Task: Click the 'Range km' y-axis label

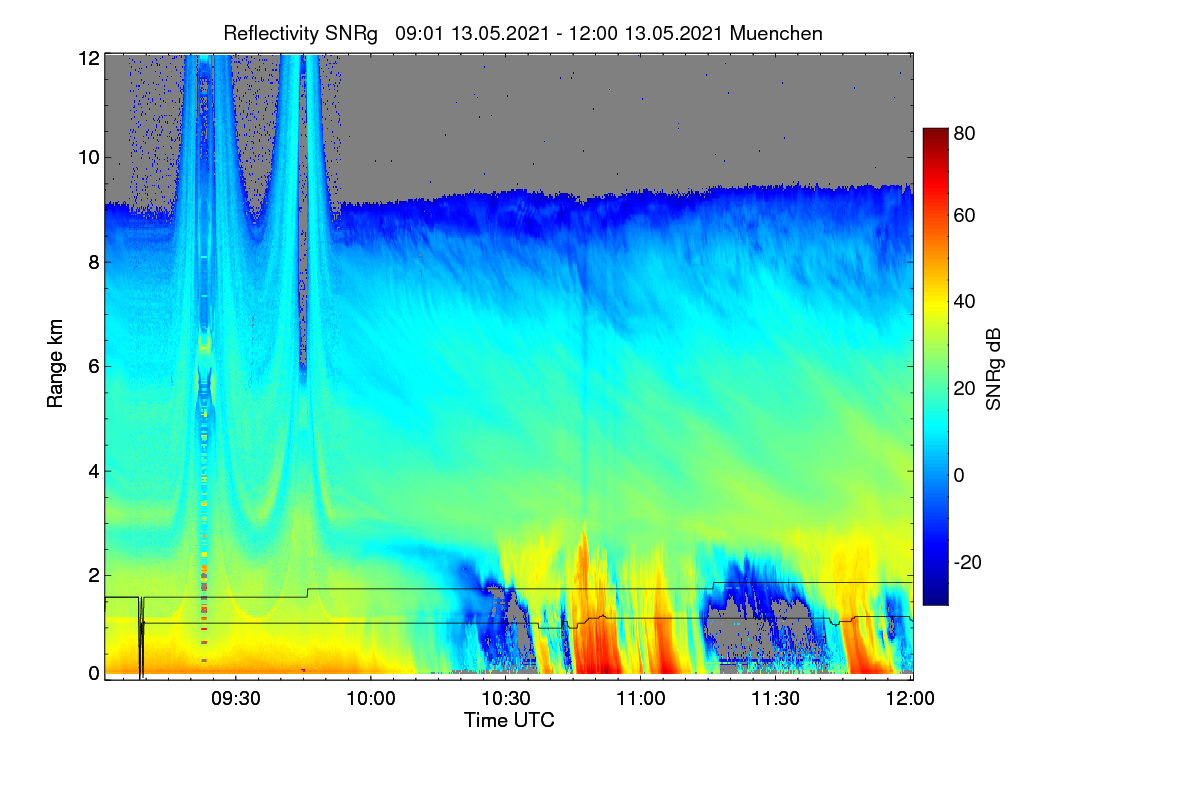Action: tap(54, 364)
